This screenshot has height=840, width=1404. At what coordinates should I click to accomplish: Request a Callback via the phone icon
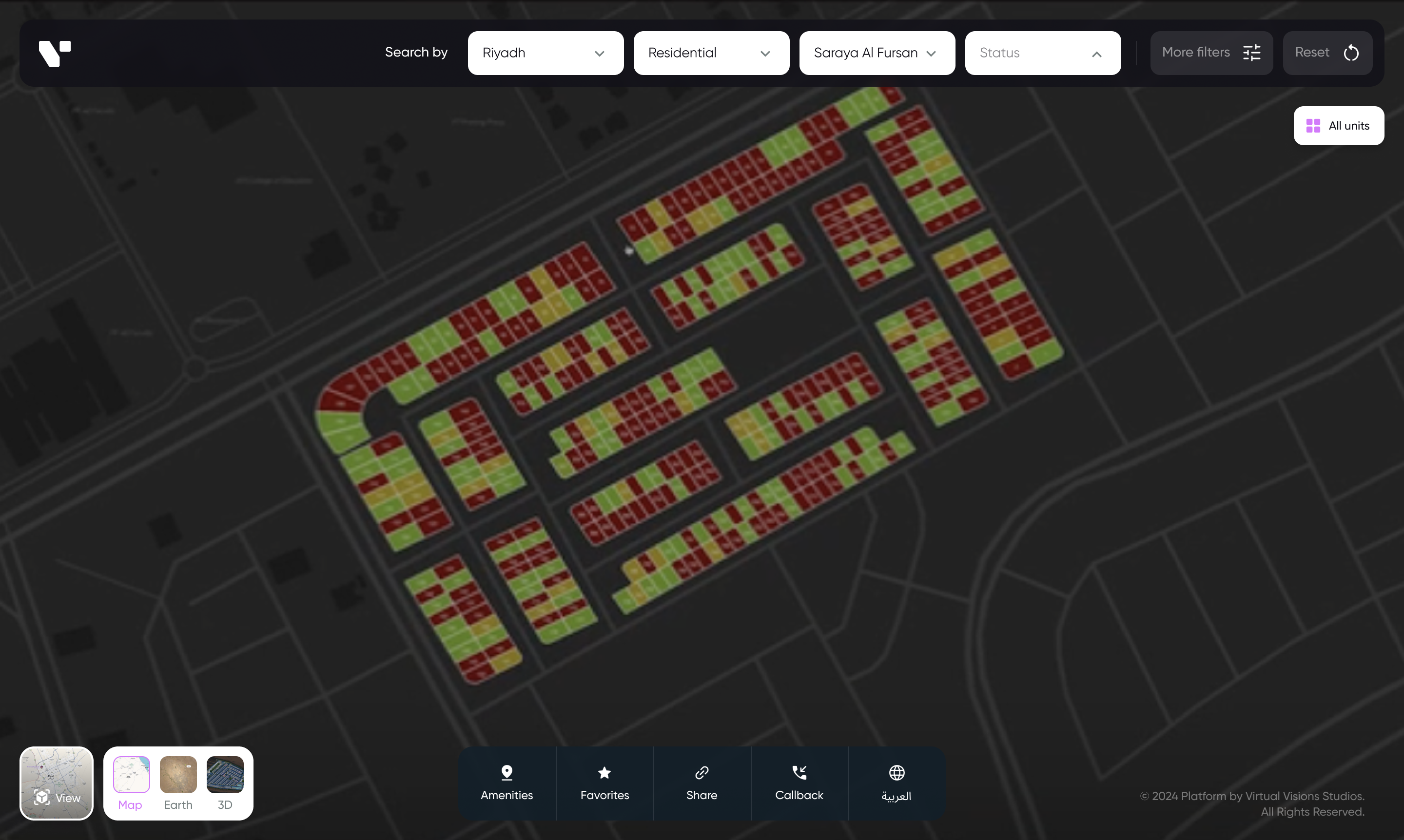799,772
